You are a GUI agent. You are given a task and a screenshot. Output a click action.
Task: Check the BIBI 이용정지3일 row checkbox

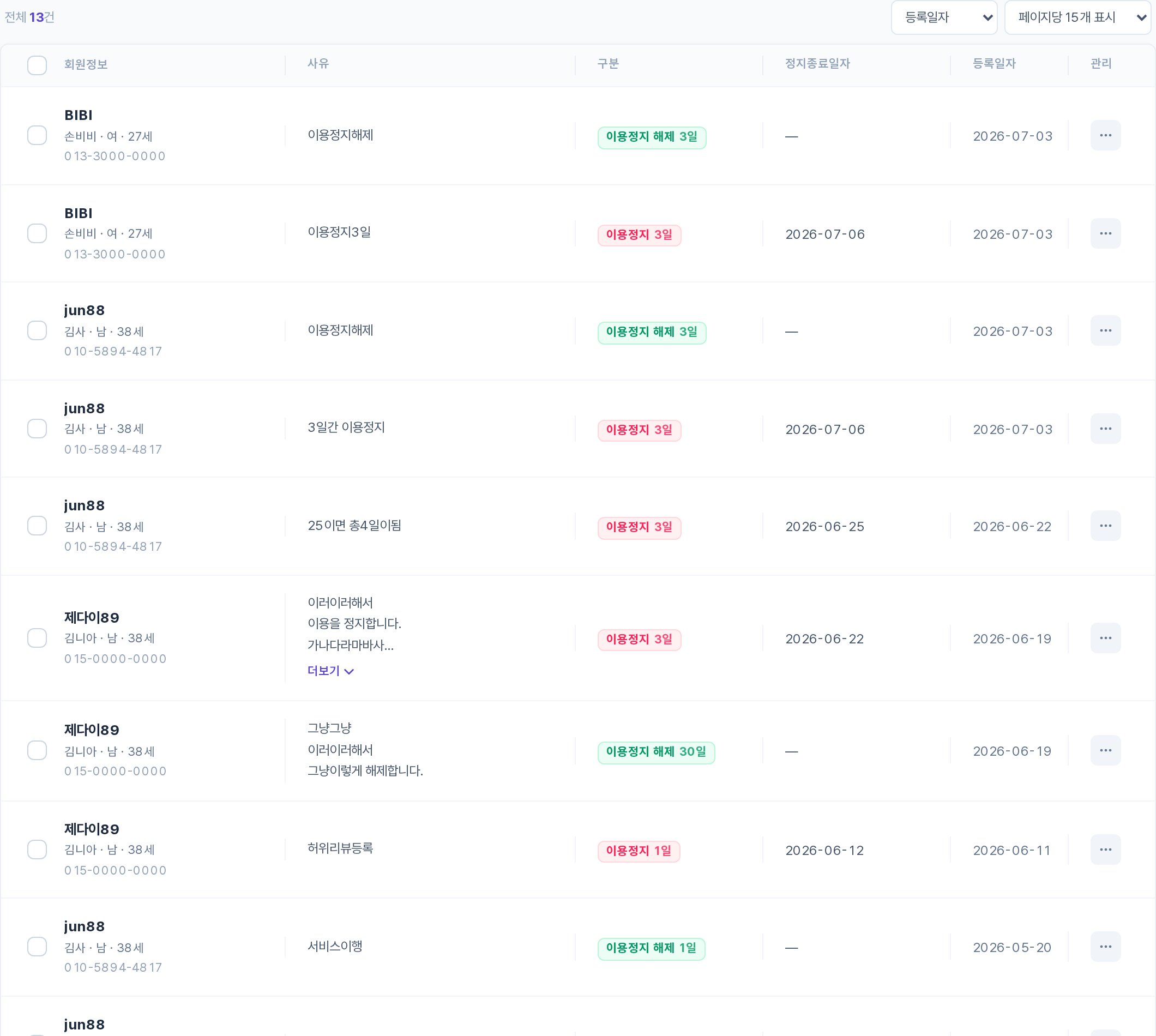coord(37,233)
